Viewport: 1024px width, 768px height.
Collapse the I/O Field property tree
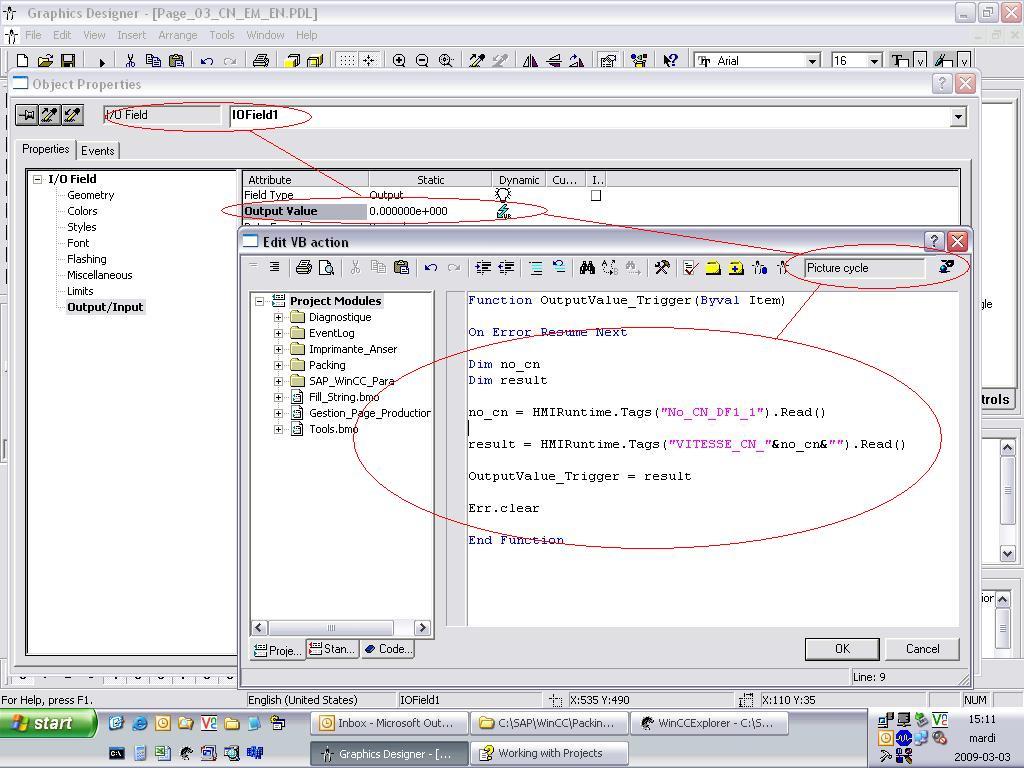pos(38,179)
